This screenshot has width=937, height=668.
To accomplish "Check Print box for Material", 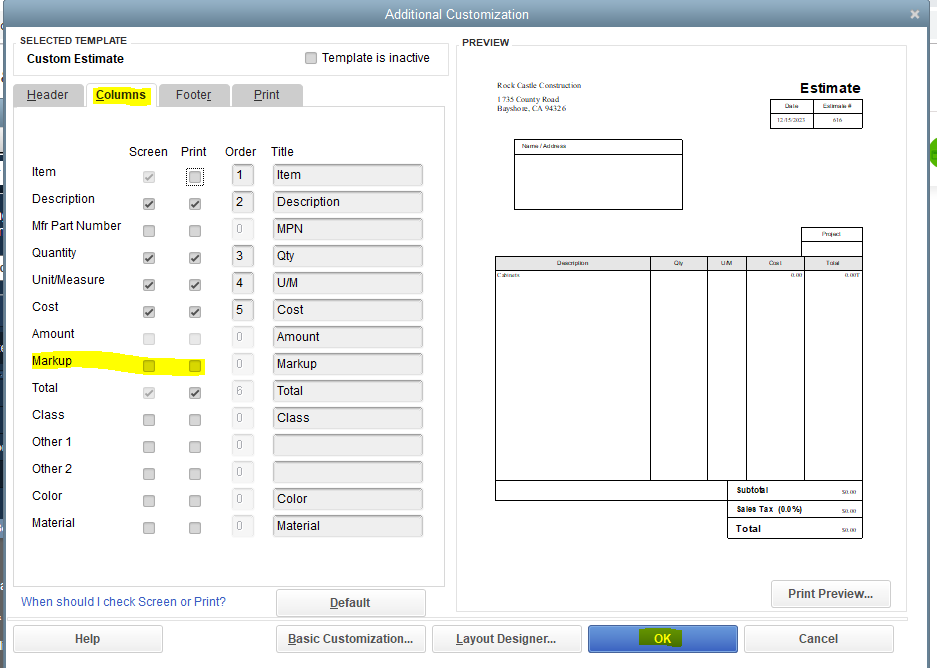I will coord(195,528).
